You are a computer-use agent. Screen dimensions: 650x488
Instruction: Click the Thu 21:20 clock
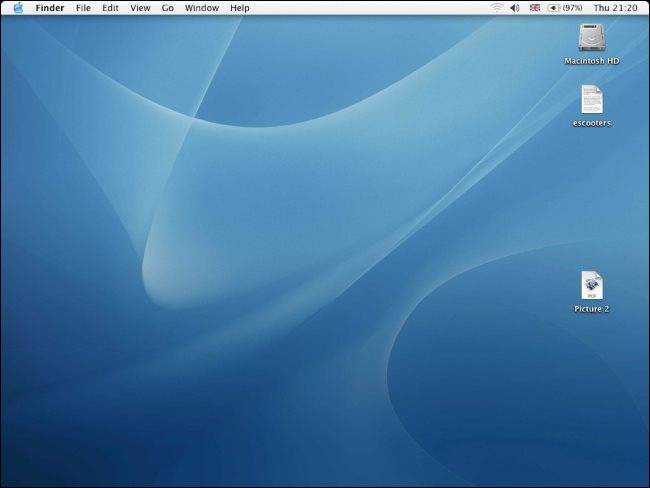[616, 8]
